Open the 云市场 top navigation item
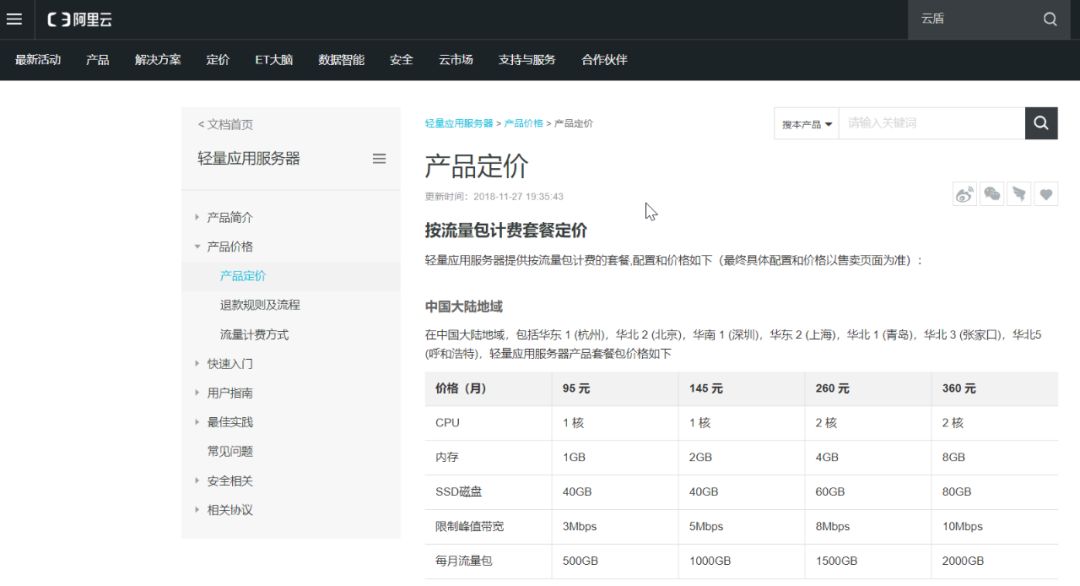 455,60
